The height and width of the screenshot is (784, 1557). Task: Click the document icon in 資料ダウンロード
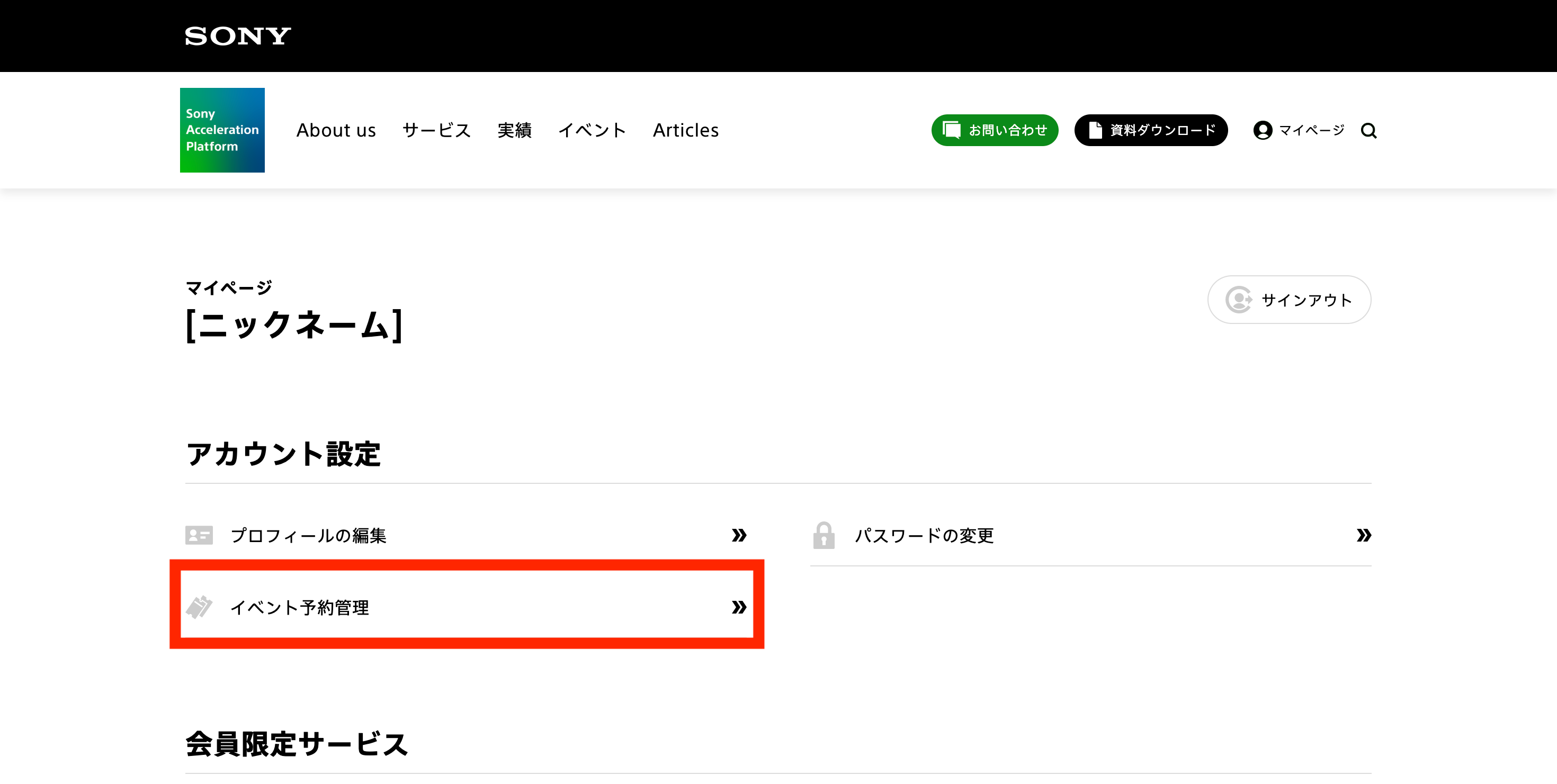1095,130
